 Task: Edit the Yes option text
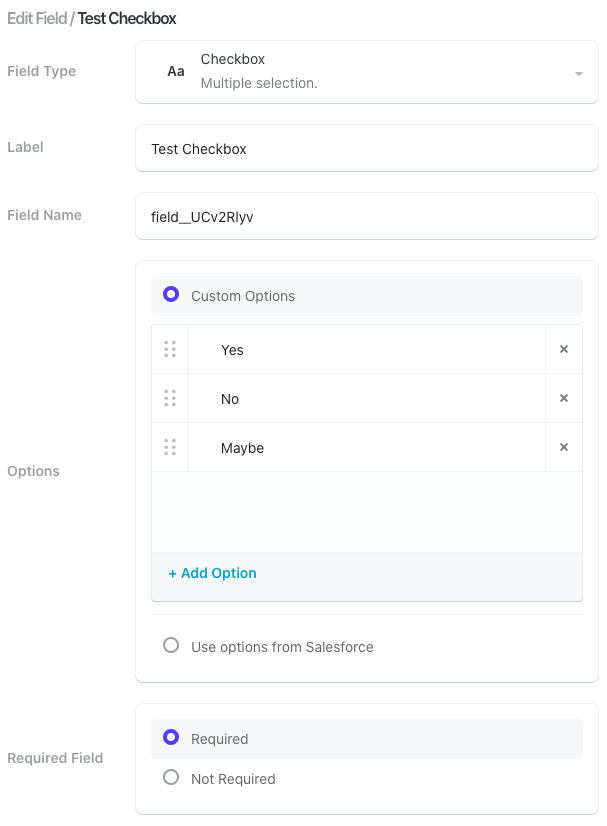pyautogui.click(x=366, y=350)
